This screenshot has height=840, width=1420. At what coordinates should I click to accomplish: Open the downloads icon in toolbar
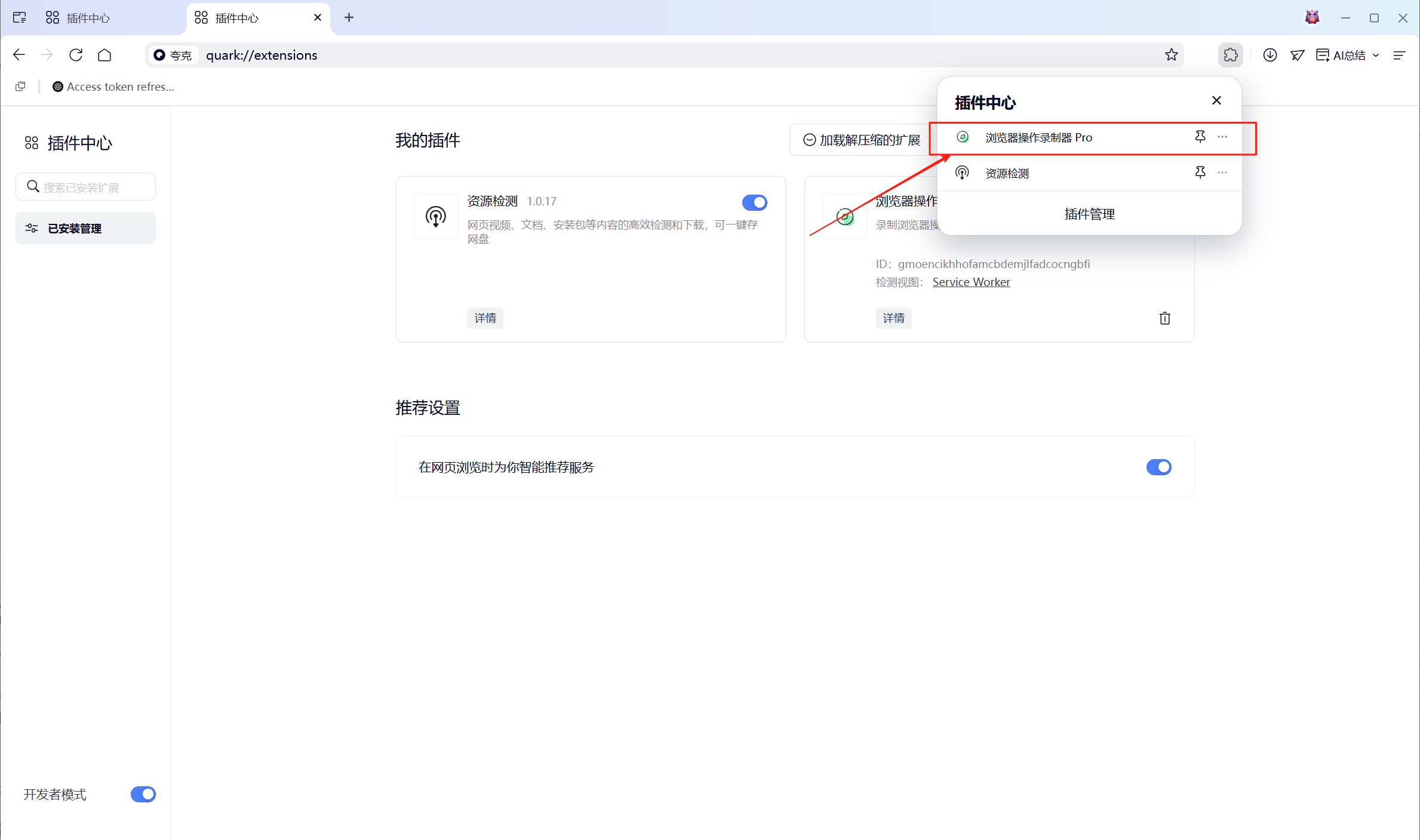(1270, 54)
